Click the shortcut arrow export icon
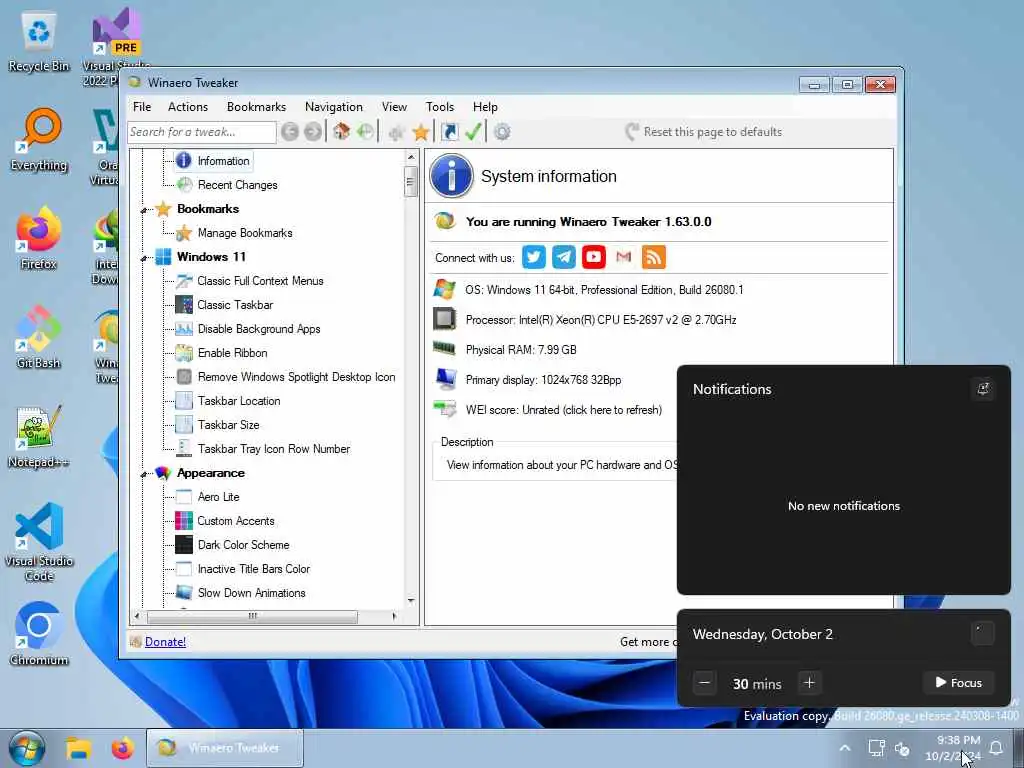The width and height of the screenshot is (1024, 768). pyautogui.click(x=449, y=132)
